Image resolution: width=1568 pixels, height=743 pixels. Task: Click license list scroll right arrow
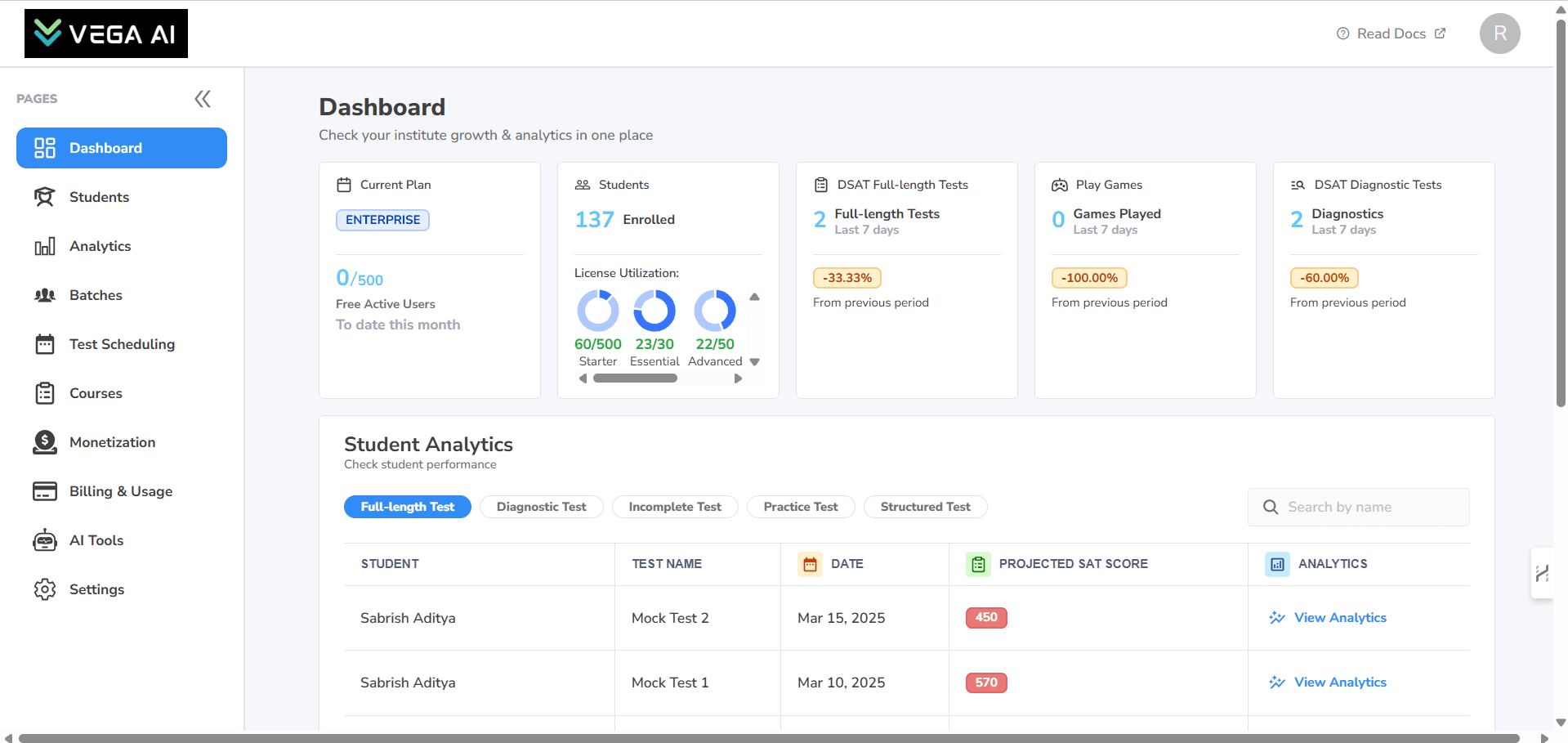pyautogui.click(x=738, y=378)
